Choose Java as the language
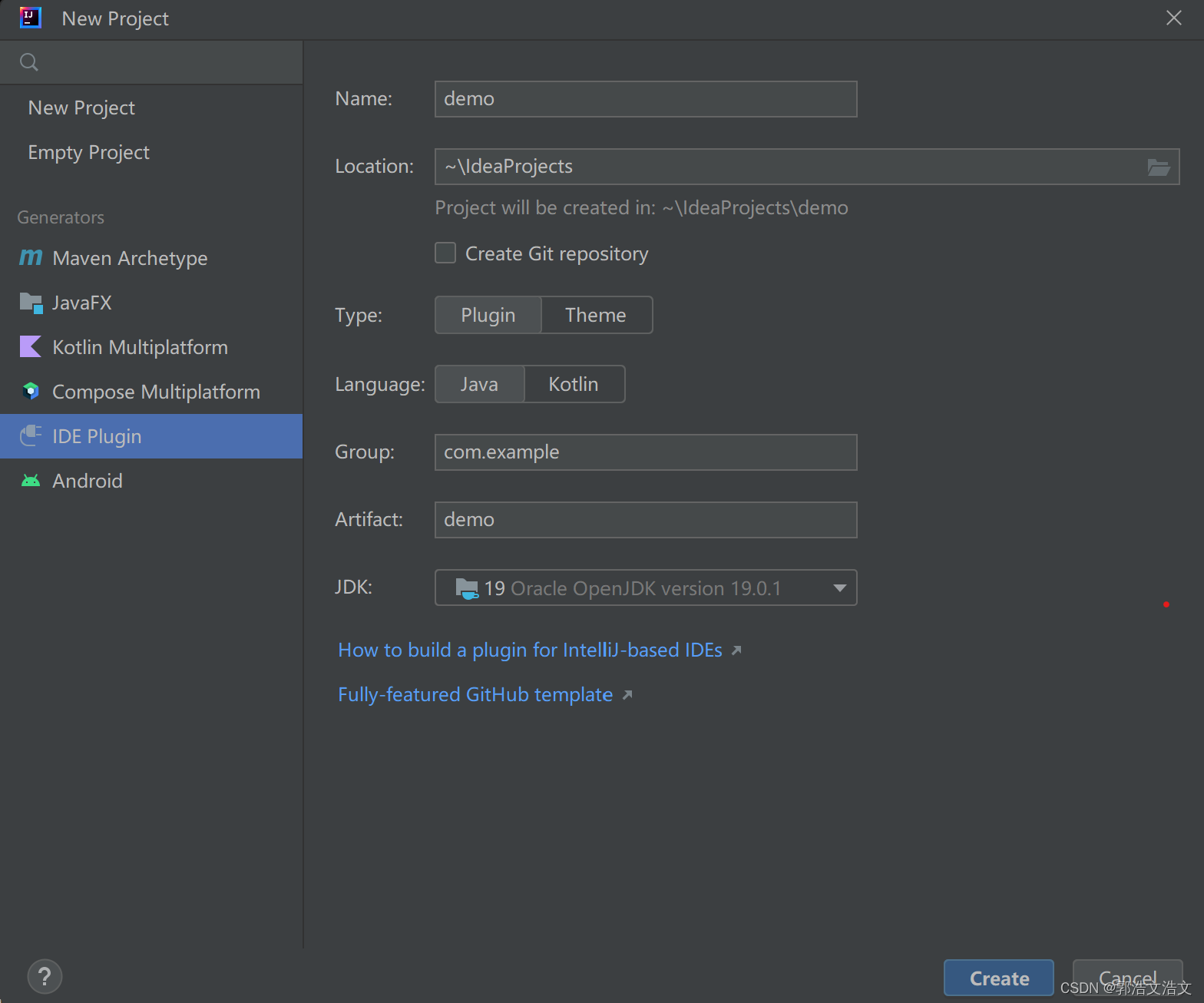The image size is (1204, 1003). coord(480,384)
